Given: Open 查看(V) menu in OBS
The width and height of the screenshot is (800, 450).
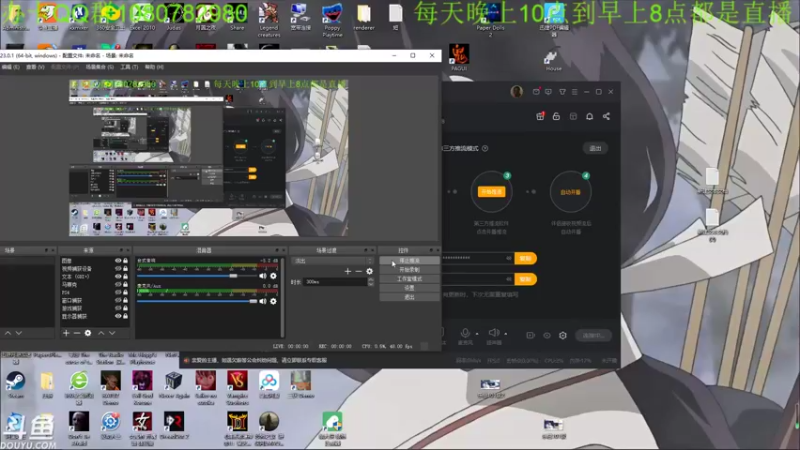Looking at the screenshot, I should 35,67.
